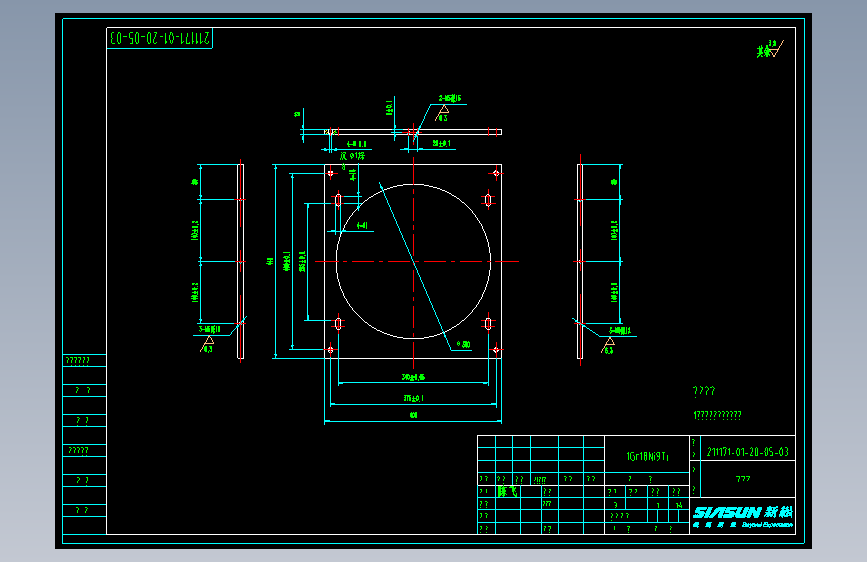867x562 pixels.
Task: Click the 14 value in title block
Action: point(679,505)
